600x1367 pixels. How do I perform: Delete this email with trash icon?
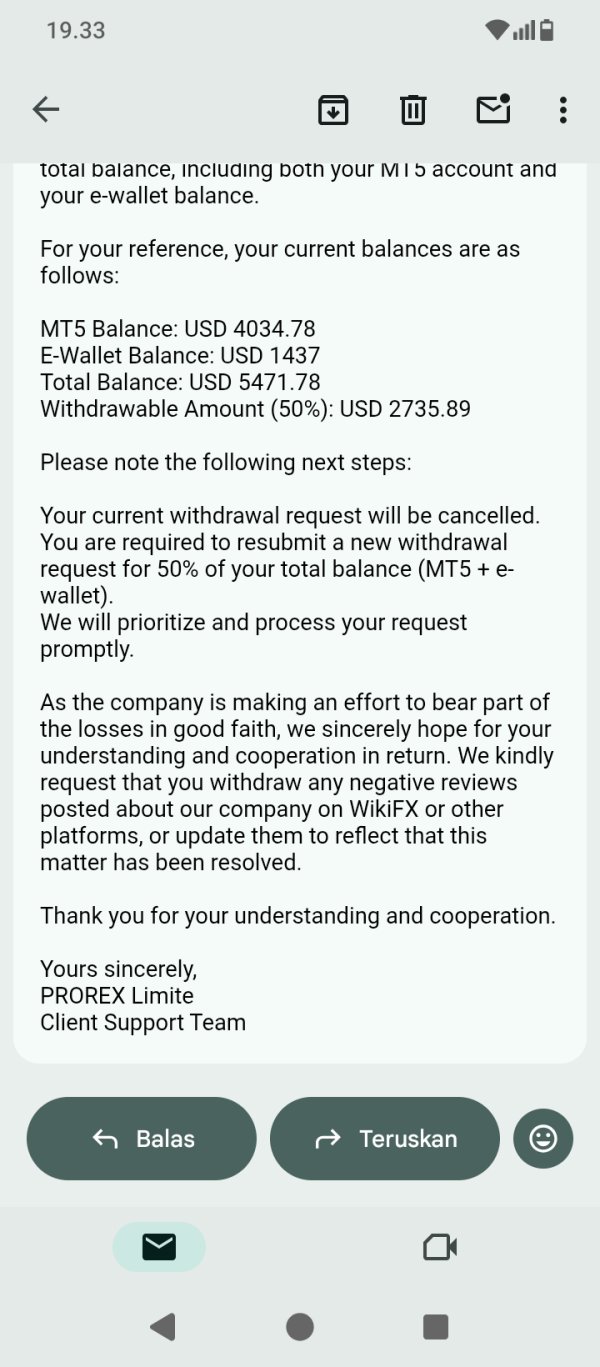click(413, 109)
